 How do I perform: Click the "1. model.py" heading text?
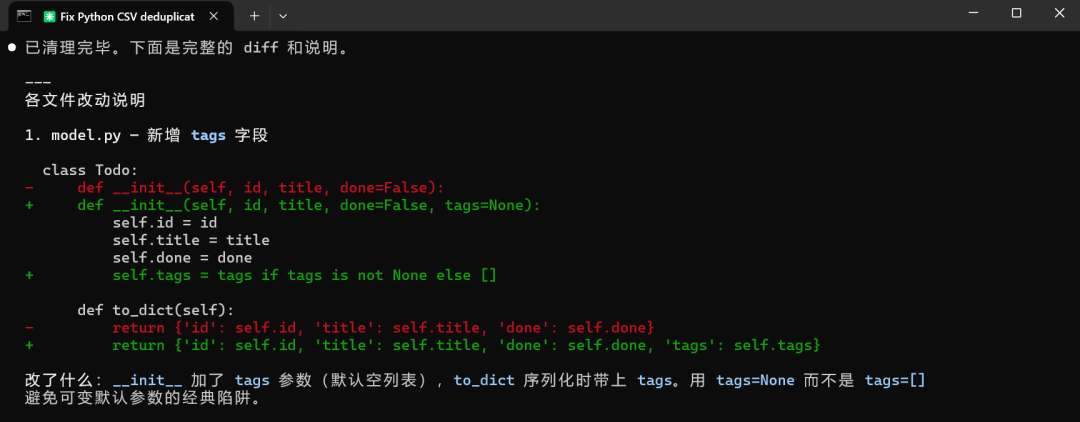pyautogui.click(x=73, y=136)
